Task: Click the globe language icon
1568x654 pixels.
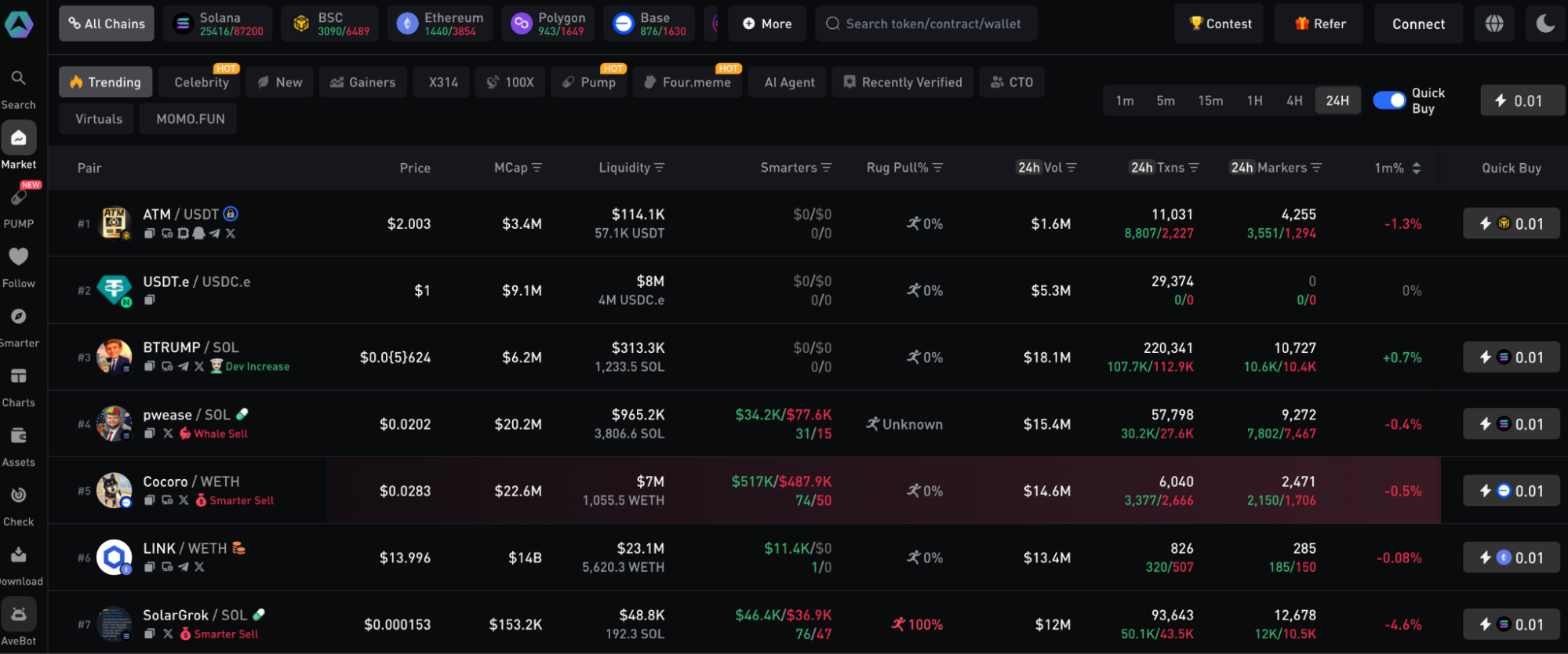Action: [1494, 24]
